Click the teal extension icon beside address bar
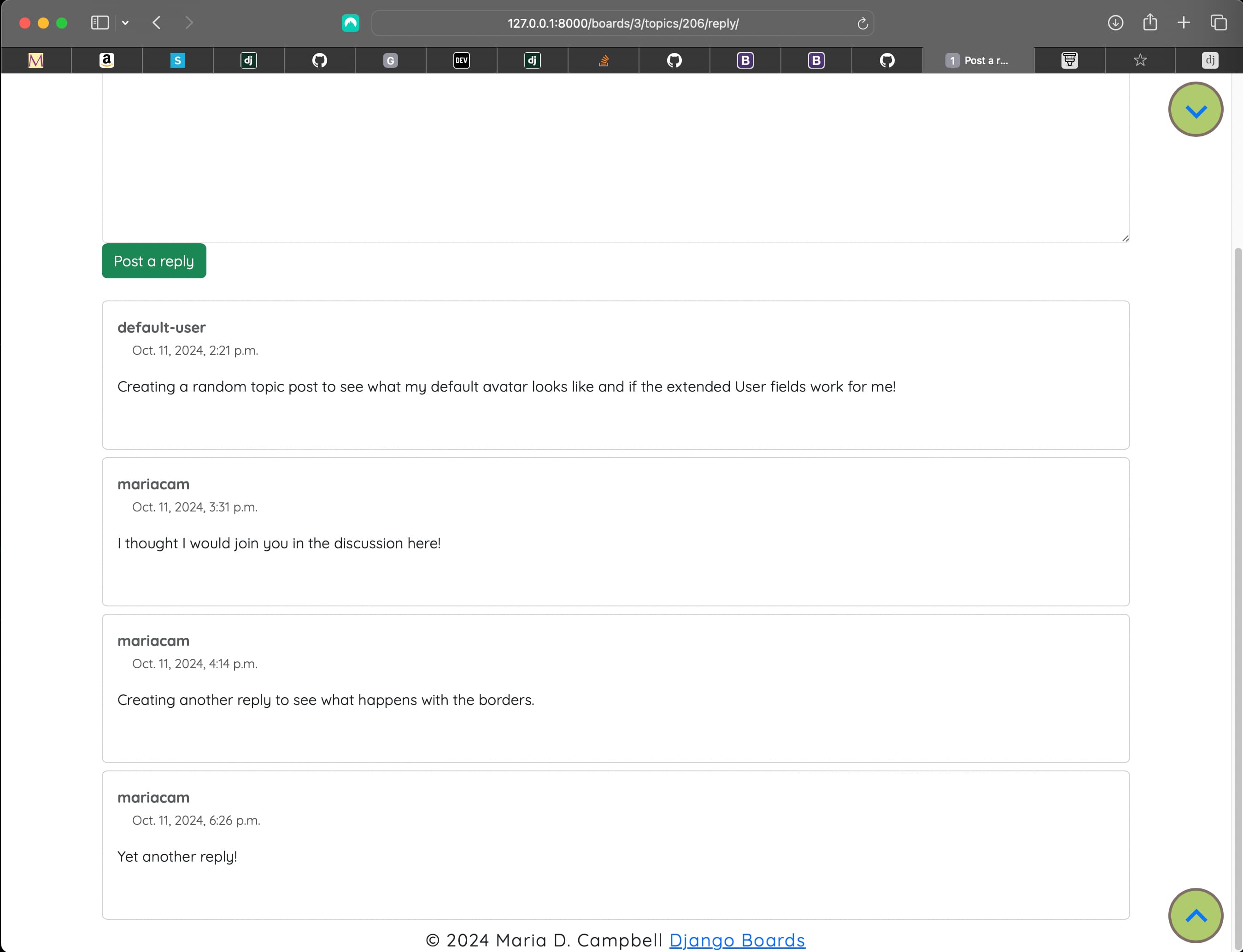1243x952 pixels. 350,23
